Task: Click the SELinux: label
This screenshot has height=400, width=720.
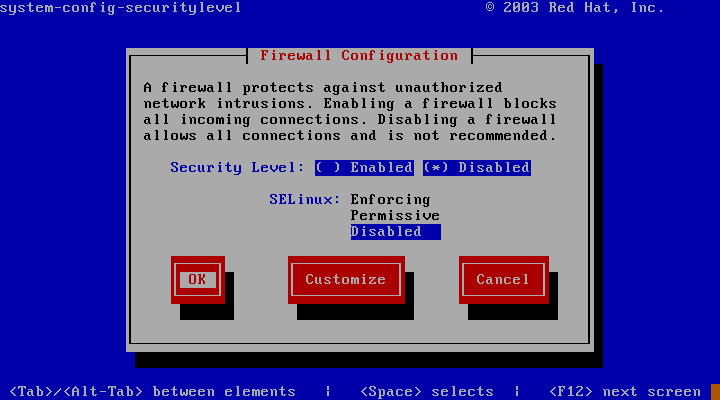Action: 304,200
